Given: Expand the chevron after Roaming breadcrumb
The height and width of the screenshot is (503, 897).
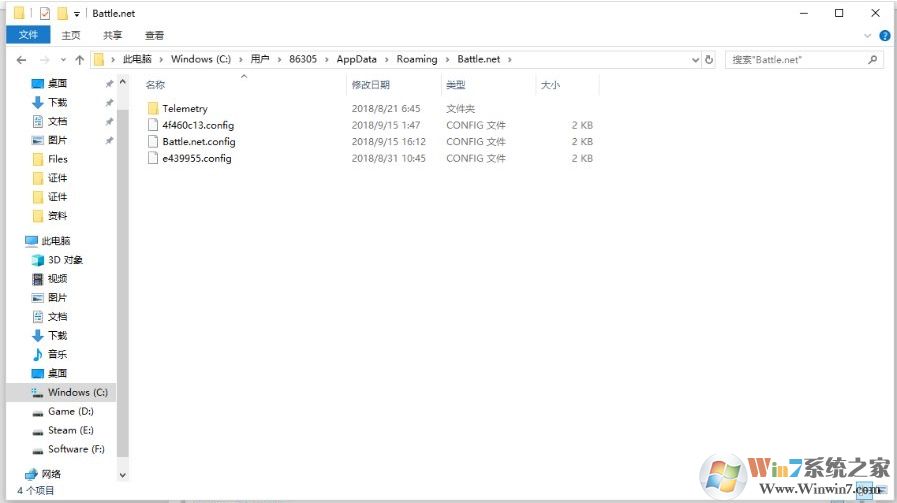Looking at the screenshot, I should pos(447,60).
